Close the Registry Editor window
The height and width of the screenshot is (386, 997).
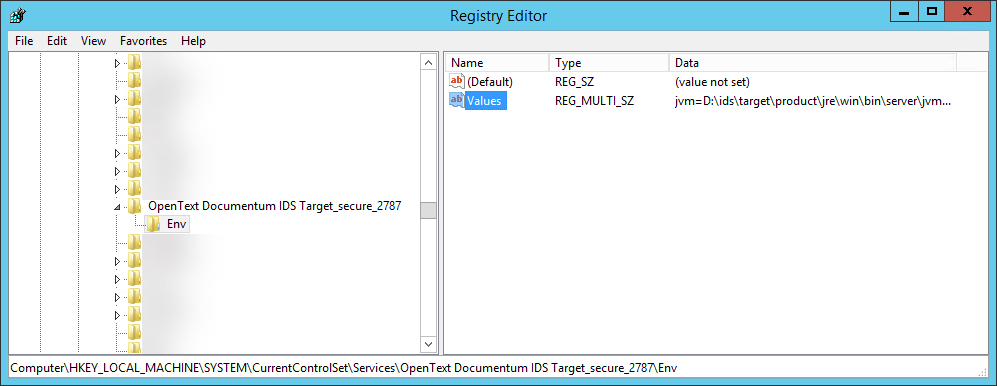968,11
